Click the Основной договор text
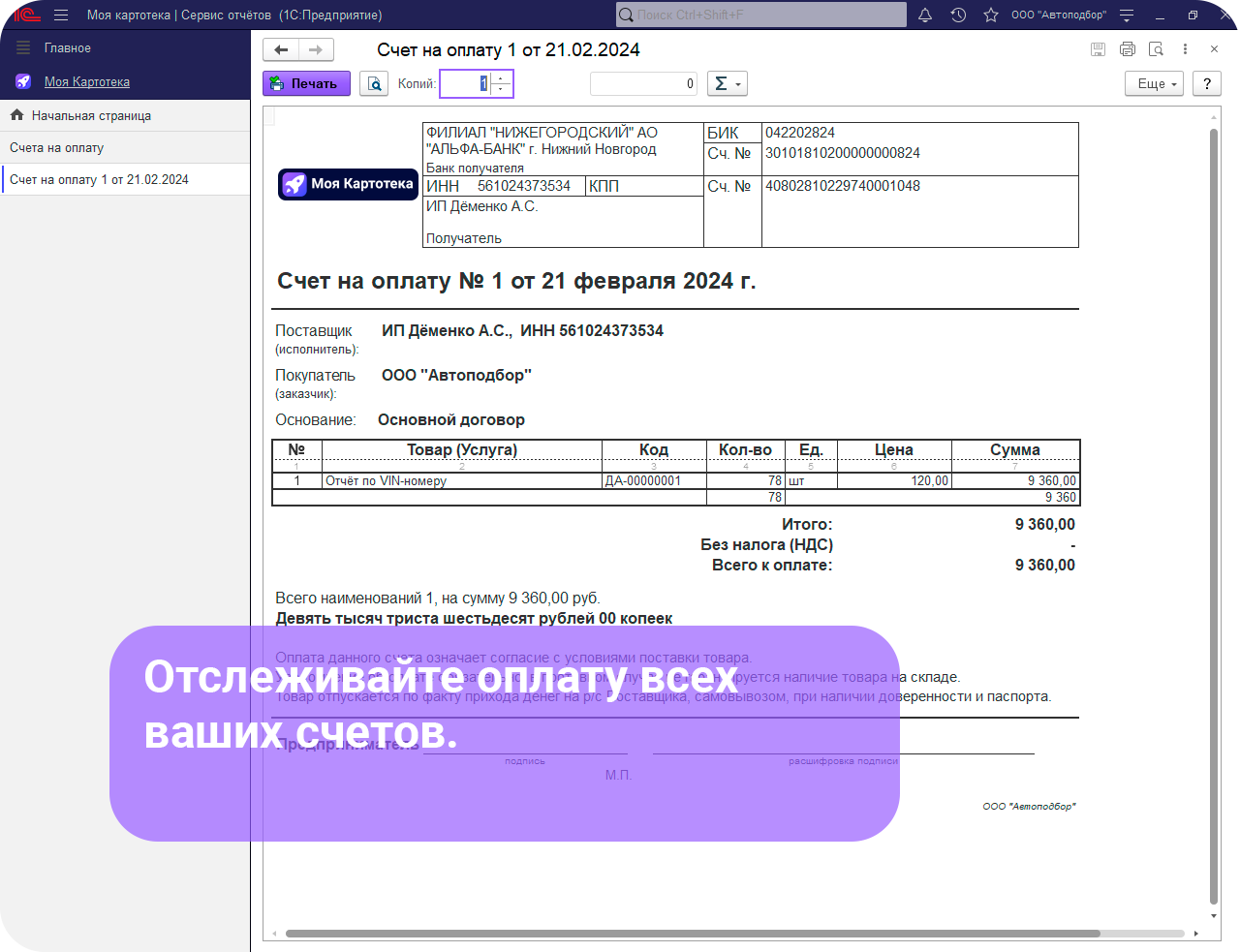Screen dimensions: 1240x952 [x=451, y=420]
